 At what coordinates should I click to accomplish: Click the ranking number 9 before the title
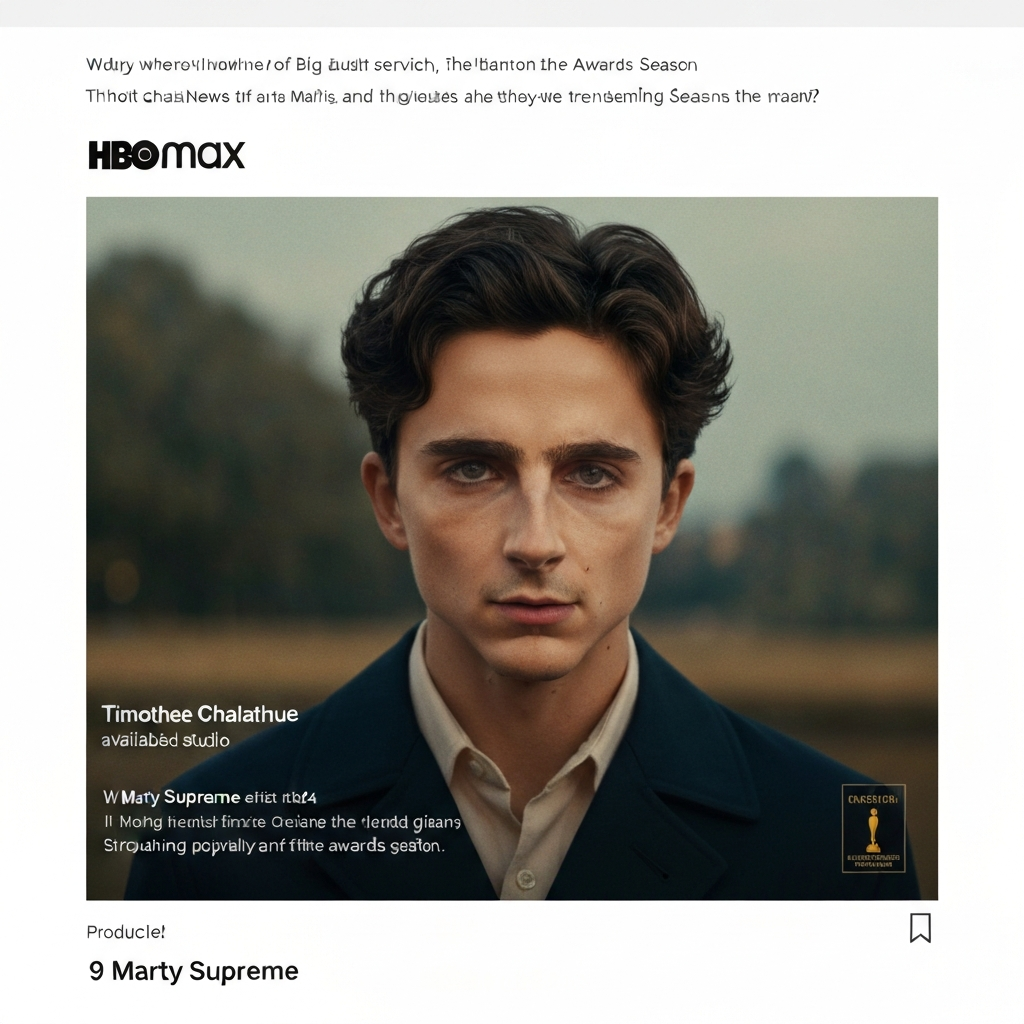96,971
